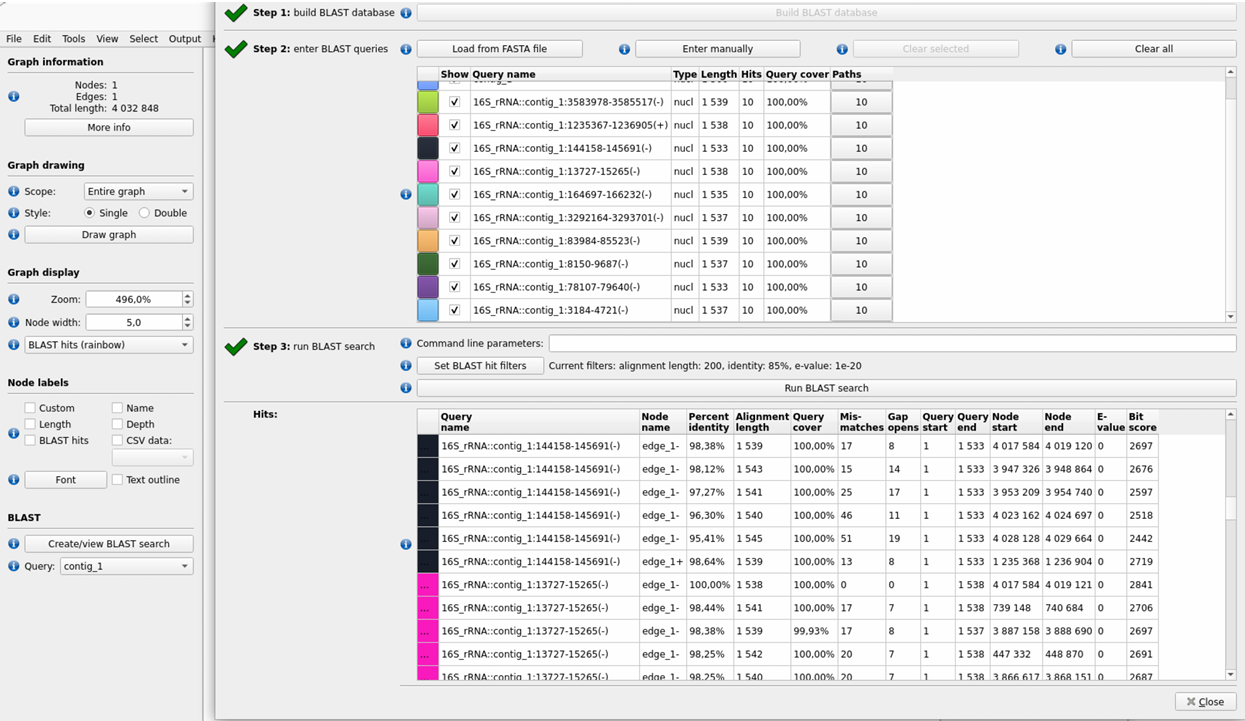This screenshot has width=1245, height=721.
Task: Click info icon next to Zoom field
Action: click(14, 299)
